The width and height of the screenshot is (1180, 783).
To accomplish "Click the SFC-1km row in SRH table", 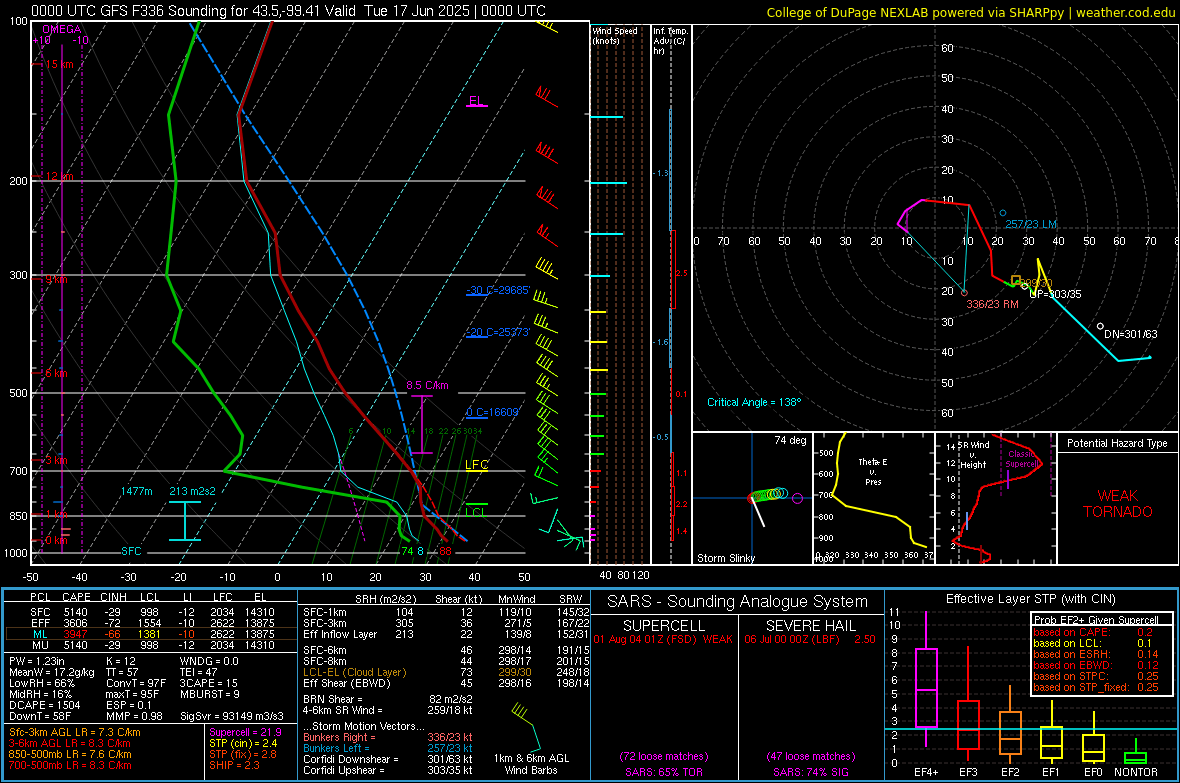I will (446, 612).
